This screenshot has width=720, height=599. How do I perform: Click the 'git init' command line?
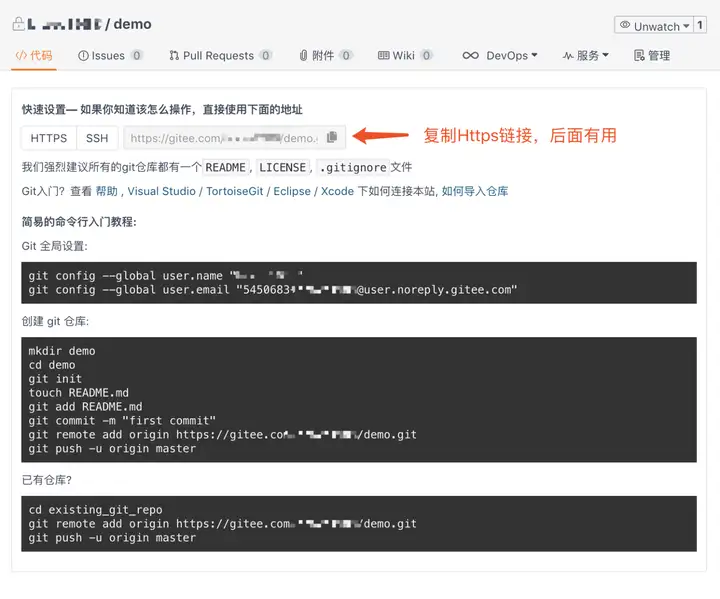pyautogui.click(x=55, y=379)
